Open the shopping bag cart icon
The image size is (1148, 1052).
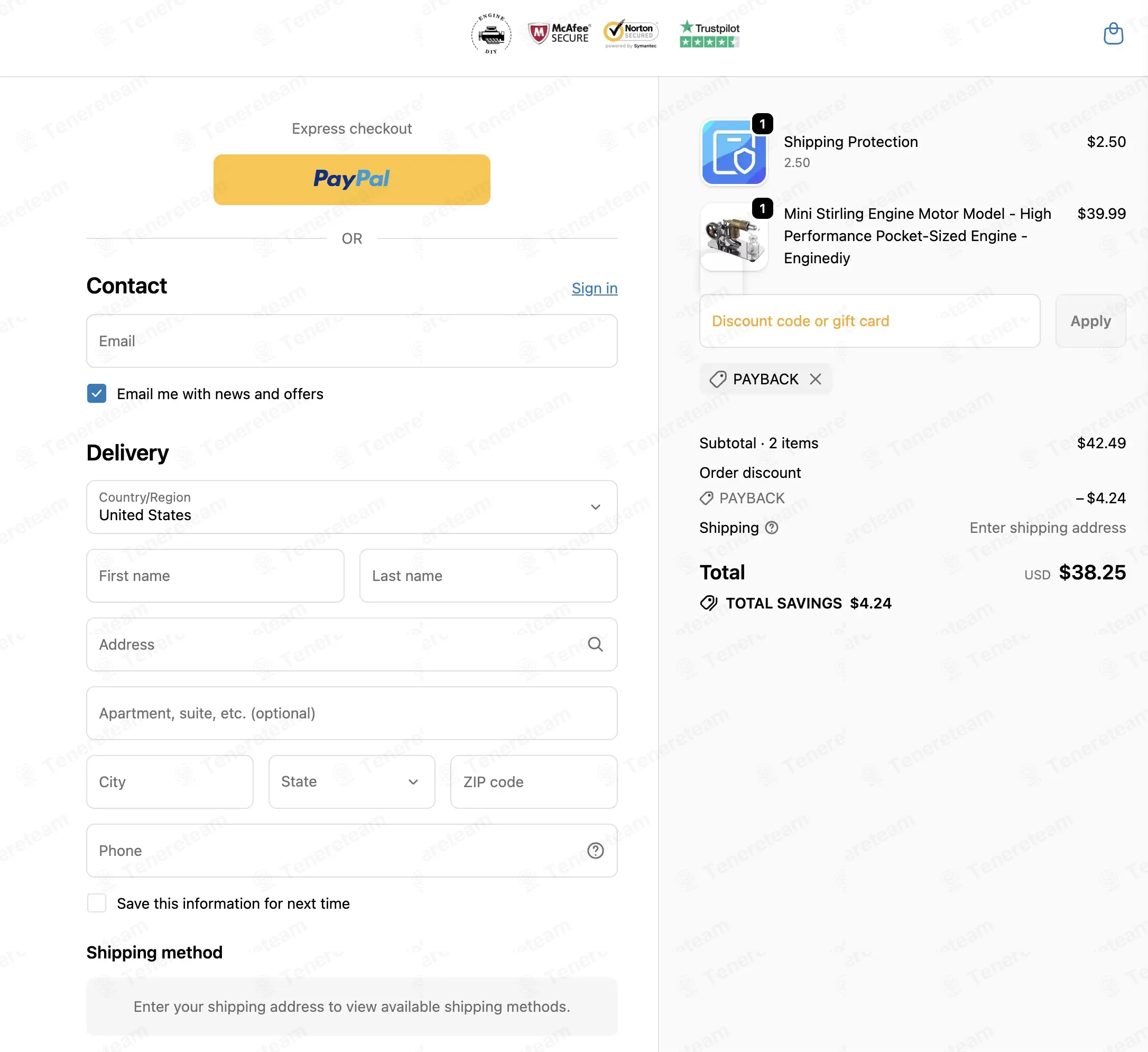[1113, 34]
